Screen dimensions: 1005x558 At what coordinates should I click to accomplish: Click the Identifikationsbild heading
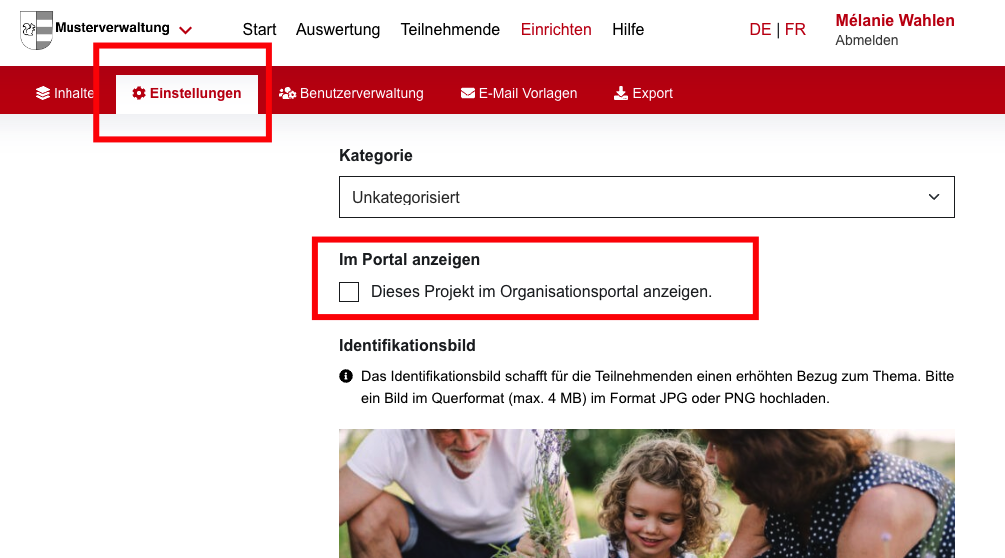pyautogui.click(x=407, y=345)
